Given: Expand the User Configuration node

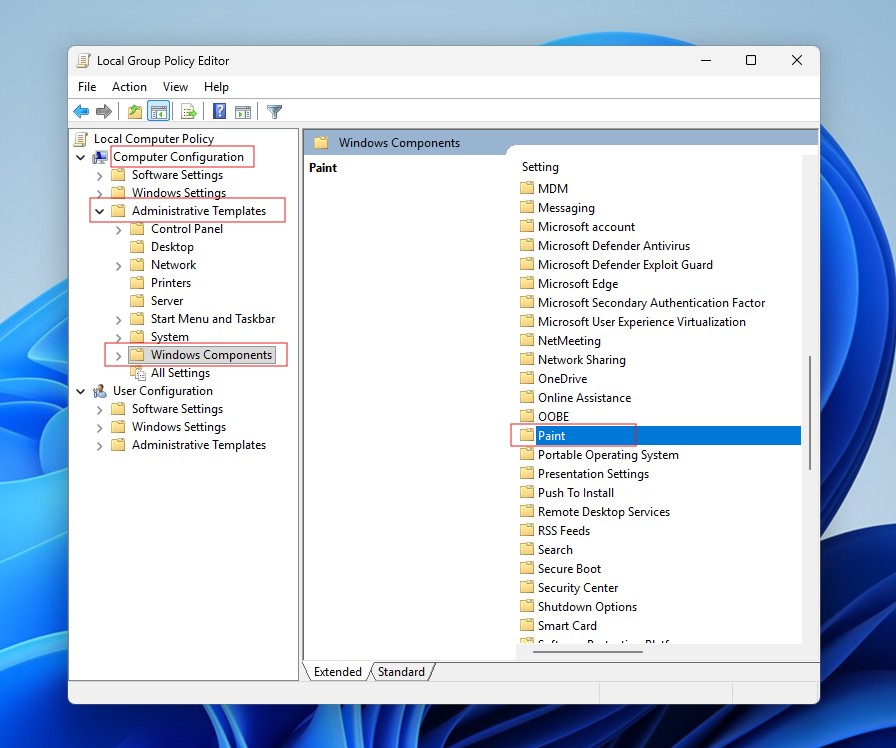Looking at the screenshot, I should pyautogui.click(x=81, y=390).
